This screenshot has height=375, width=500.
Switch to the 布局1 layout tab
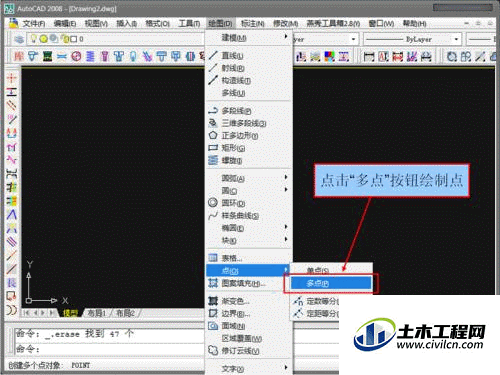click(x=96, y=313)
